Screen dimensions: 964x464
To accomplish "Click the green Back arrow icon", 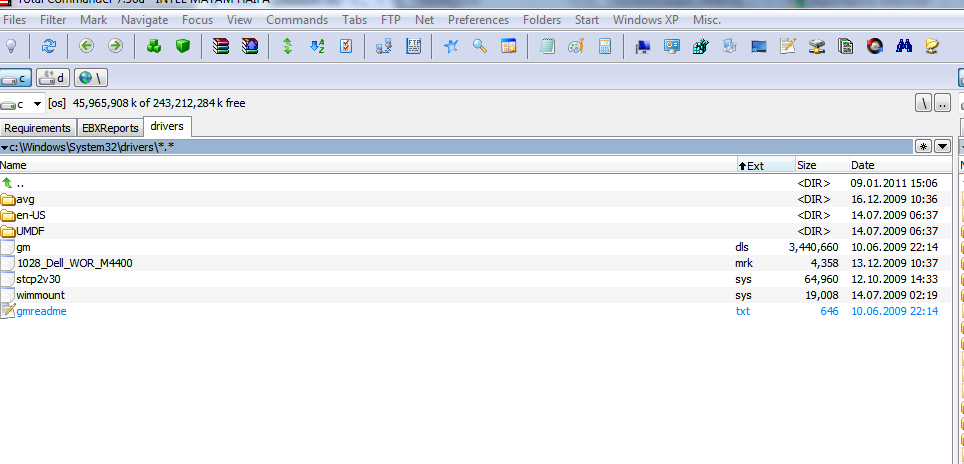I will (86, 45).
